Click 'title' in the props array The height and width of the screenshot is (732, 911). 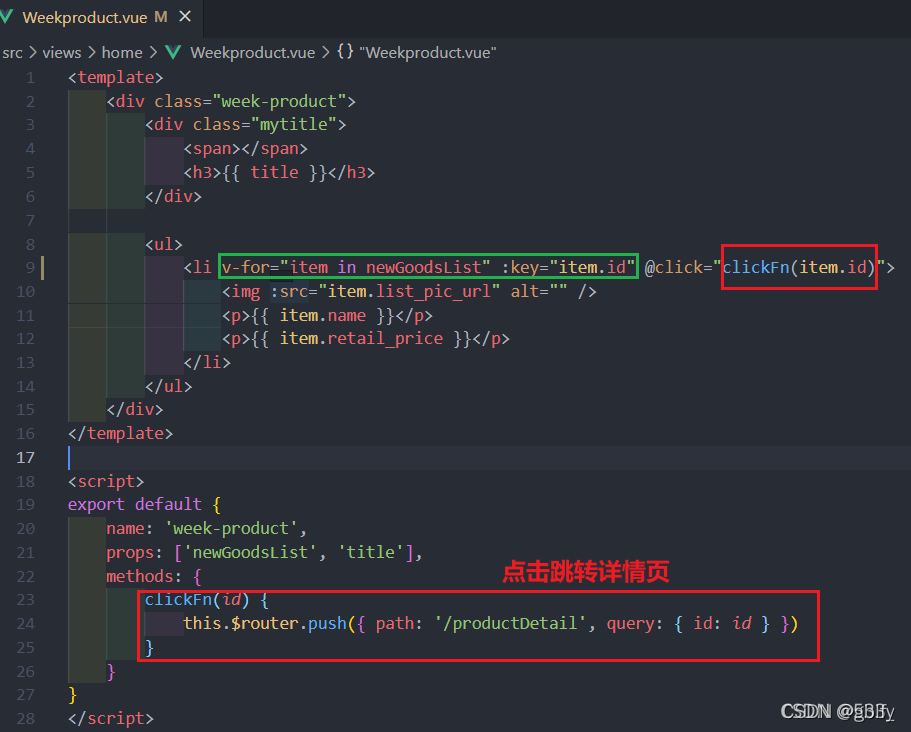[x=371, y=553]
